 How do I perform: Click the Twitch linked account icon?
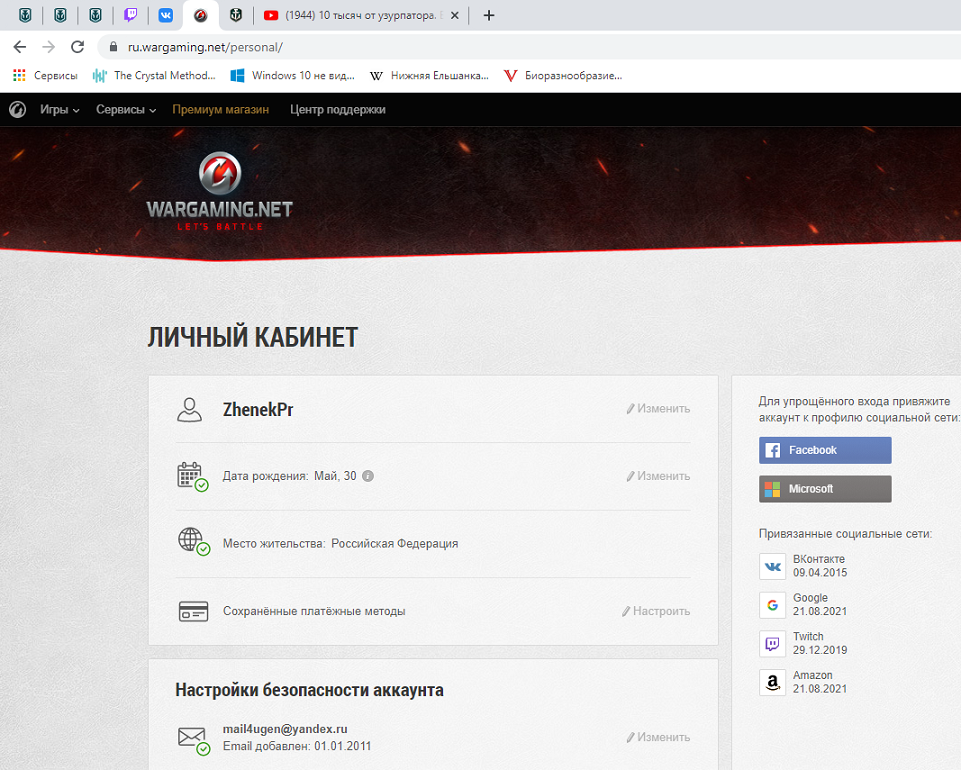[x=772, y=644]
